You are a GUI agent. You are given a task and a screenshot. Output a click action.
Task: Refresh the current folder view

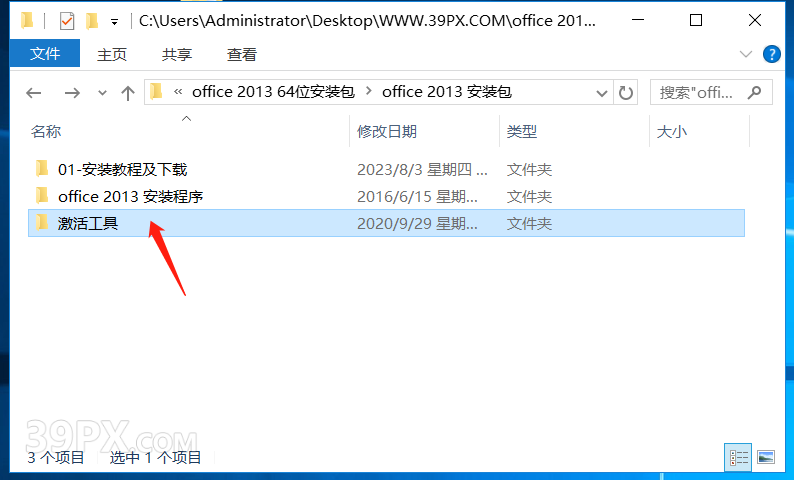(x=626, y=93)
